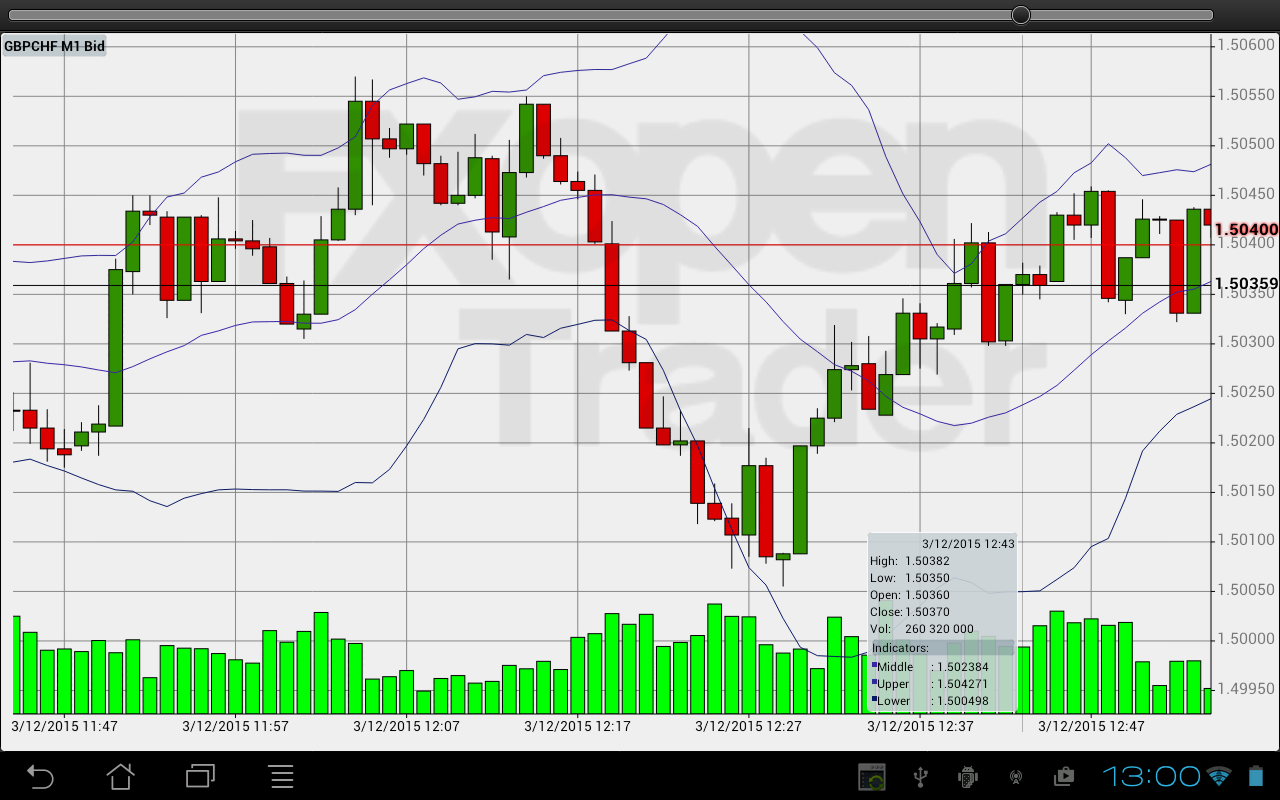Tap the 3/12/2015 12:17 time label
This screenshot has height=800, width=1280.
[577, 726]
